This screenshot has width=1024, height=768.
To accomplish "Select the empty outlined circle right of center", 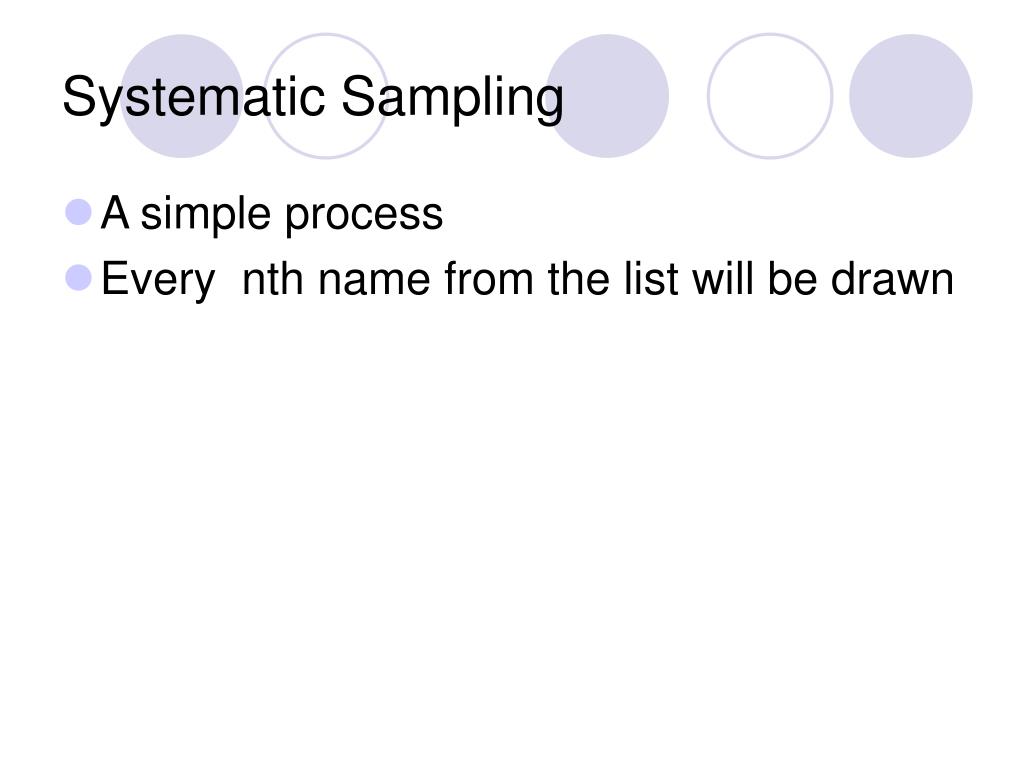I will click(770, 96).
